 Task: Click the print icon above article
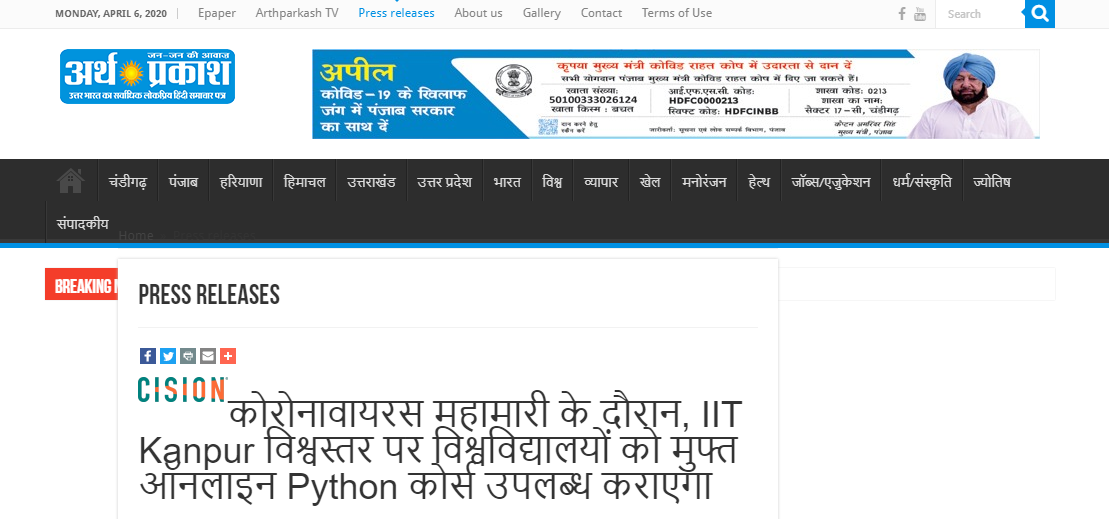tap(187, 356)
